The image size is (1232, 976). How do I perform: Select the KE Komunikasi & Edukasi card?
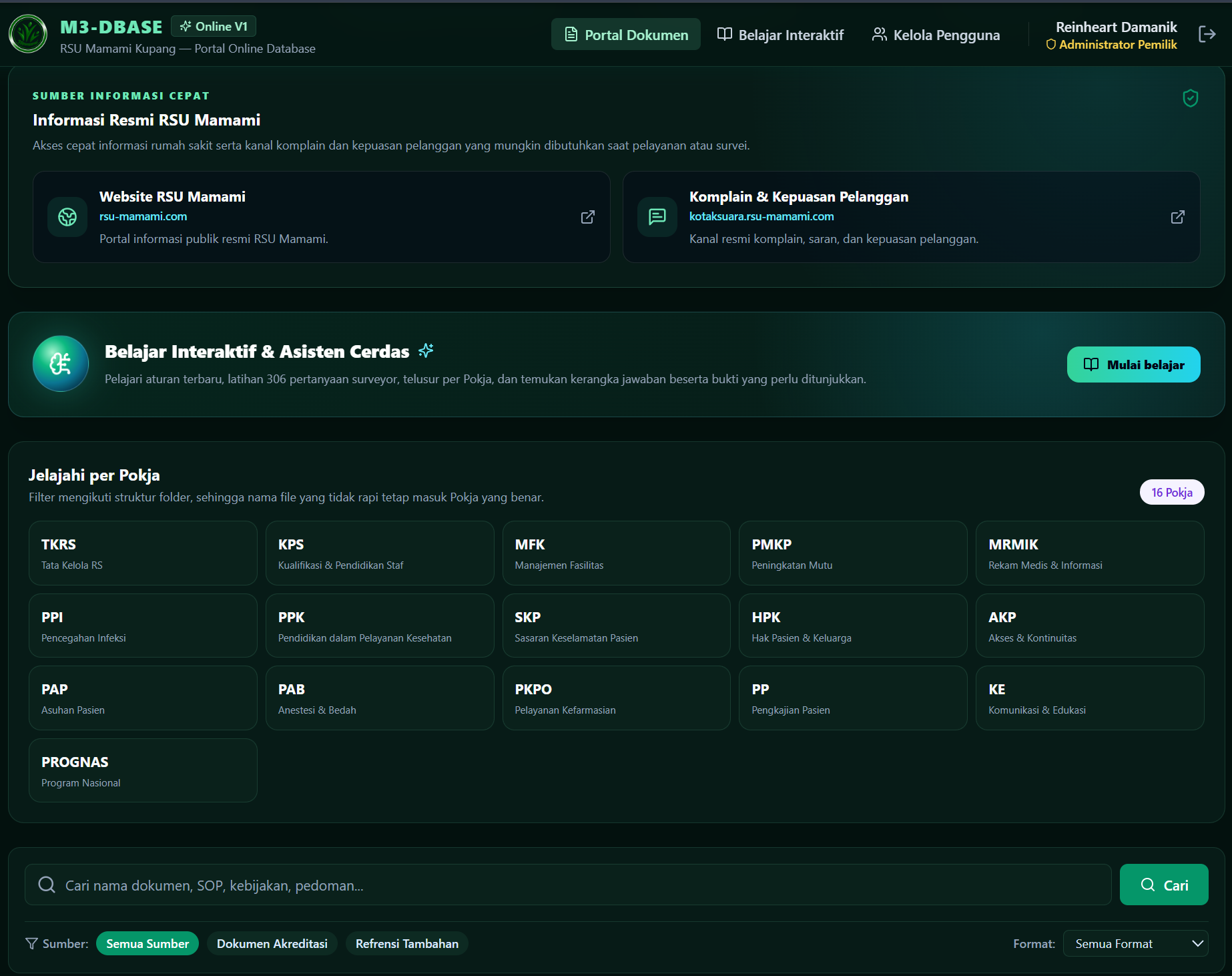[x=1090, y=698]
